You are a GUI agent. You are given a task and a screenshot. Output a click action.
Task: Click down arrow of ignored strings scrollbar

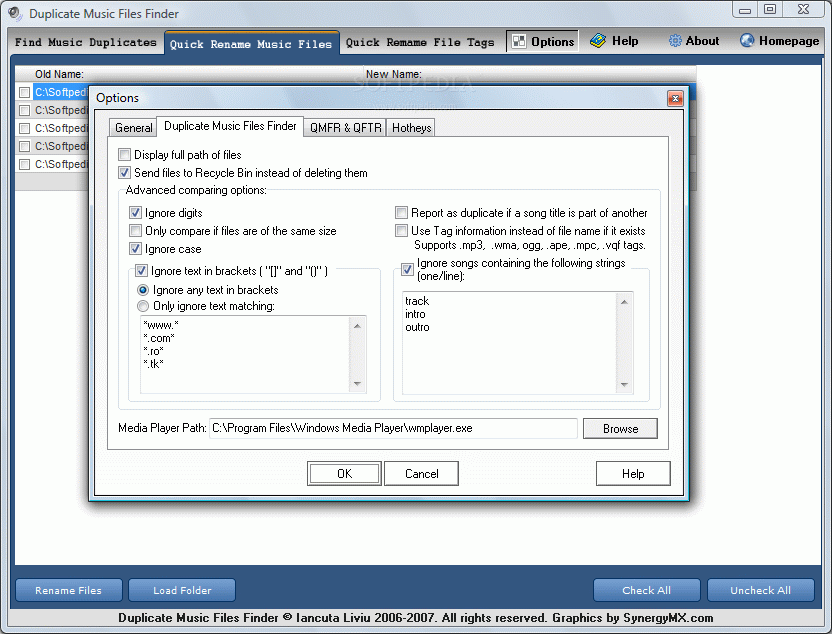[624, 385]
